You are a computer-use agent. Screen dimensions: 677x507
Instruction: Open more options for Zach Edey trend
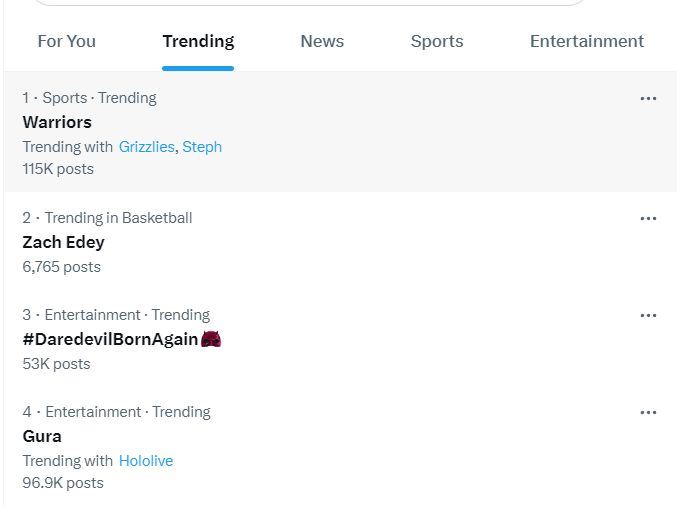pyautogui.click(x=648, y=219)
